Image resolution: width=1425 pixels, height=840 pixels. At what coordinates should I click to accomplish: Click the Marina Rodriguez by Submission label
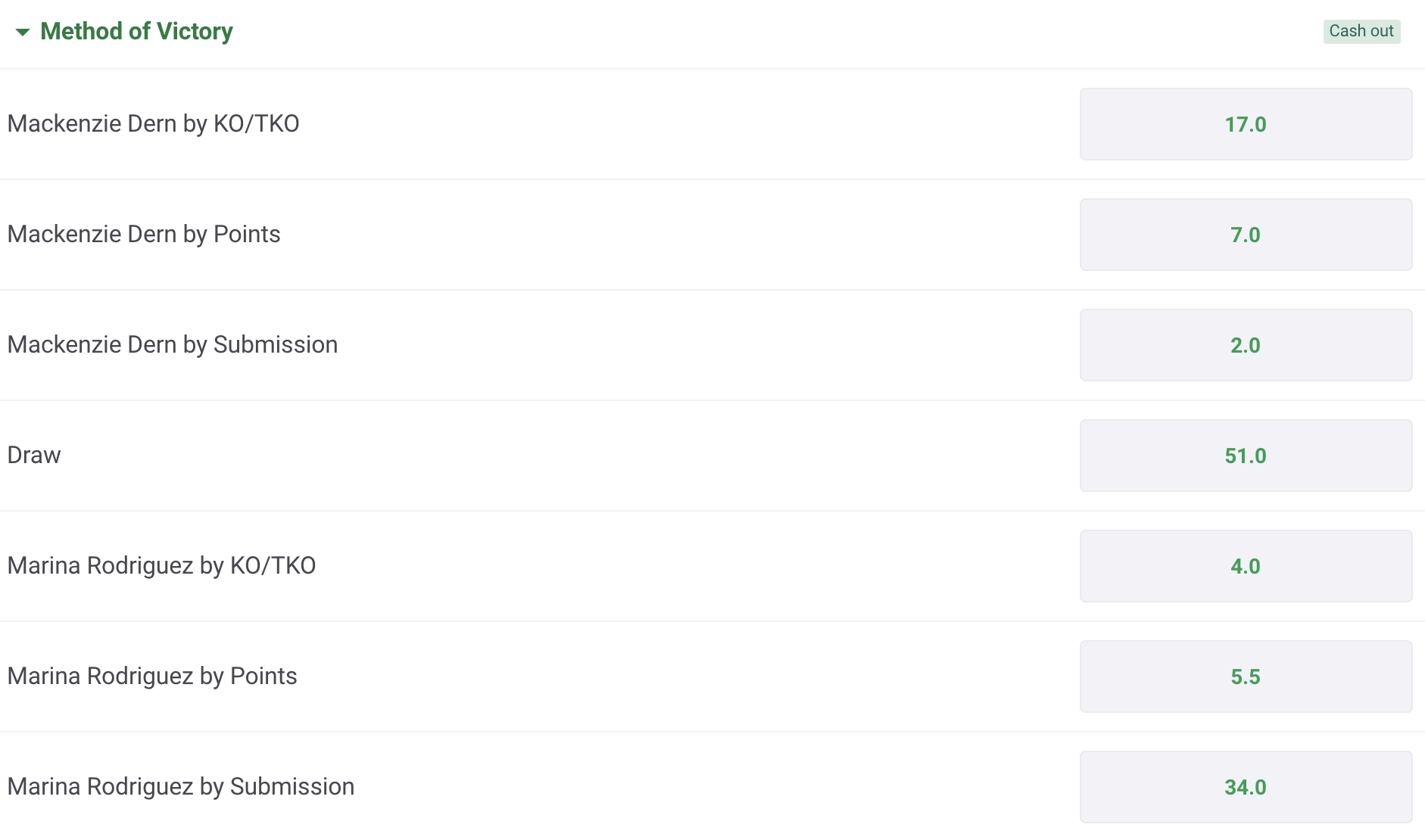click(x=181, y=786)
